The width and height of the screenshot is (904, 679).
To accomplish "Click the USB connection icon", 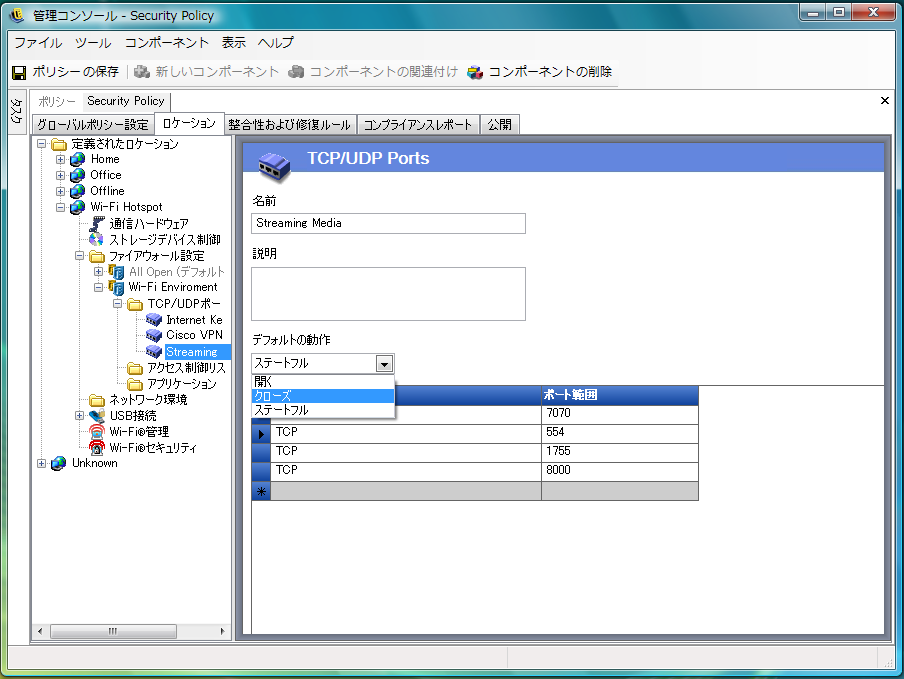I will click(97, 416).
